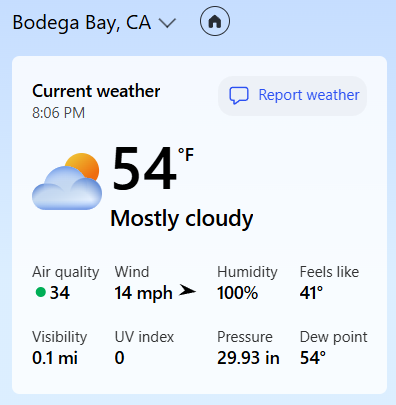Select the Wind 14 mph reading
396x405 pixels.
155,283
